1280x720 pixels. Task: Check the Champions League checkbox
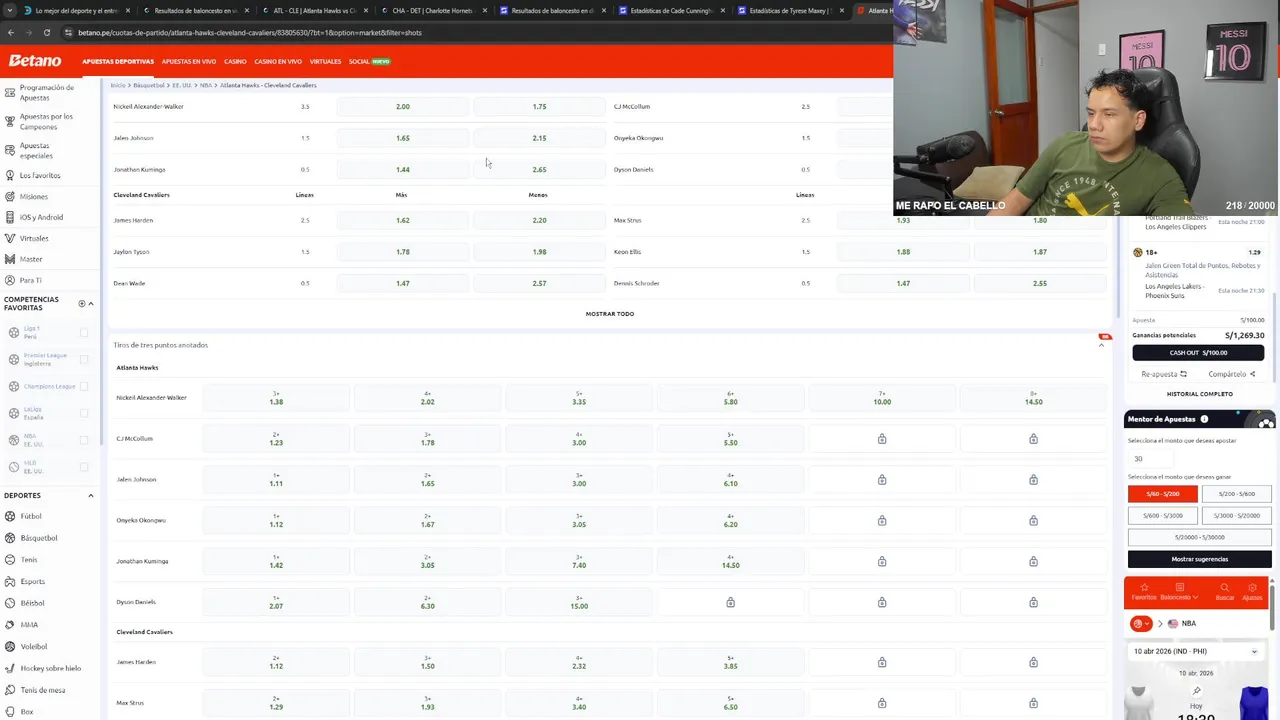[83, 386]
